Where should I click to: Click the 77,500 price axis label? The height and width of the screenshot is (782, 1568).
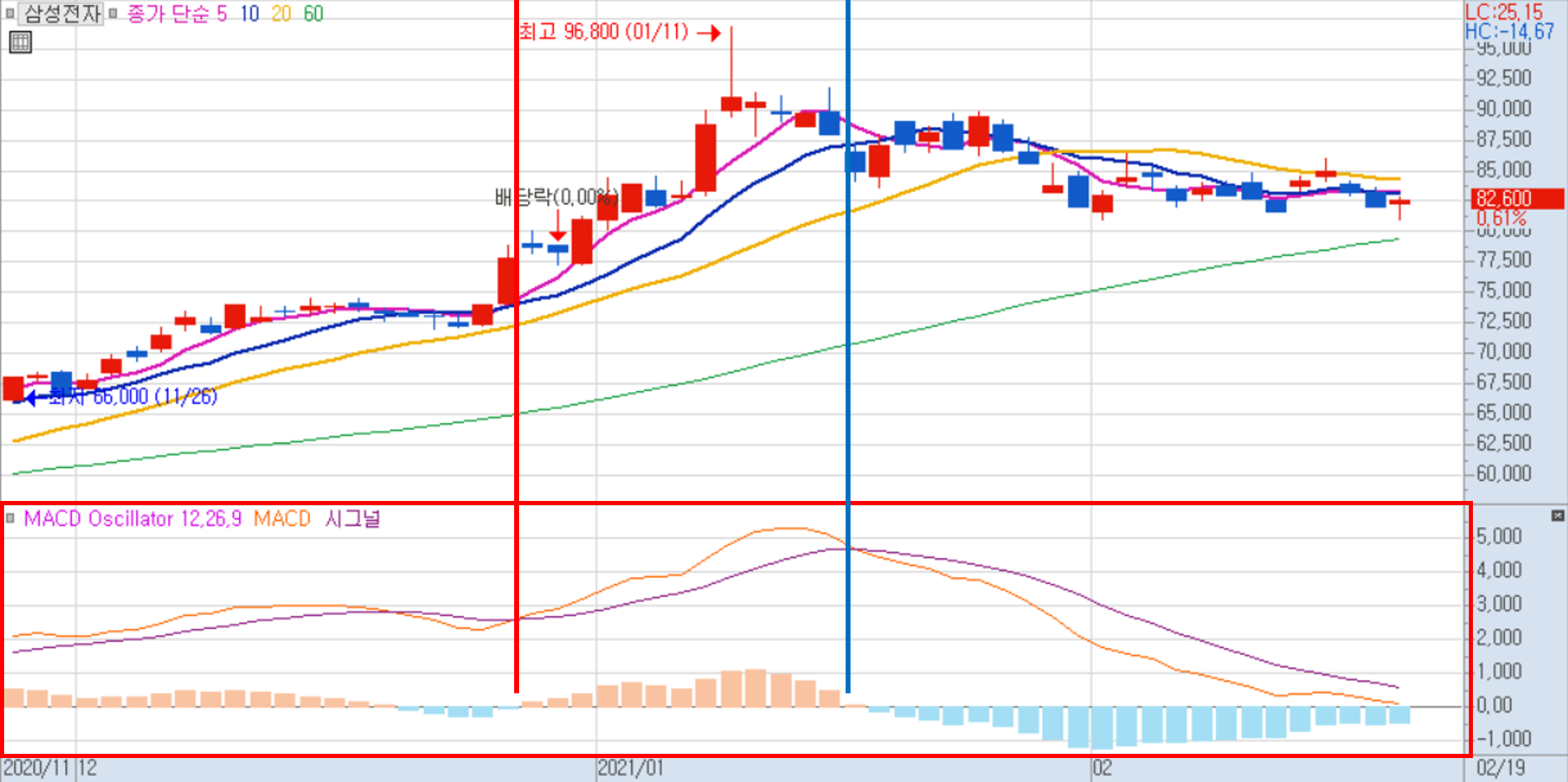coord(1504,260)
